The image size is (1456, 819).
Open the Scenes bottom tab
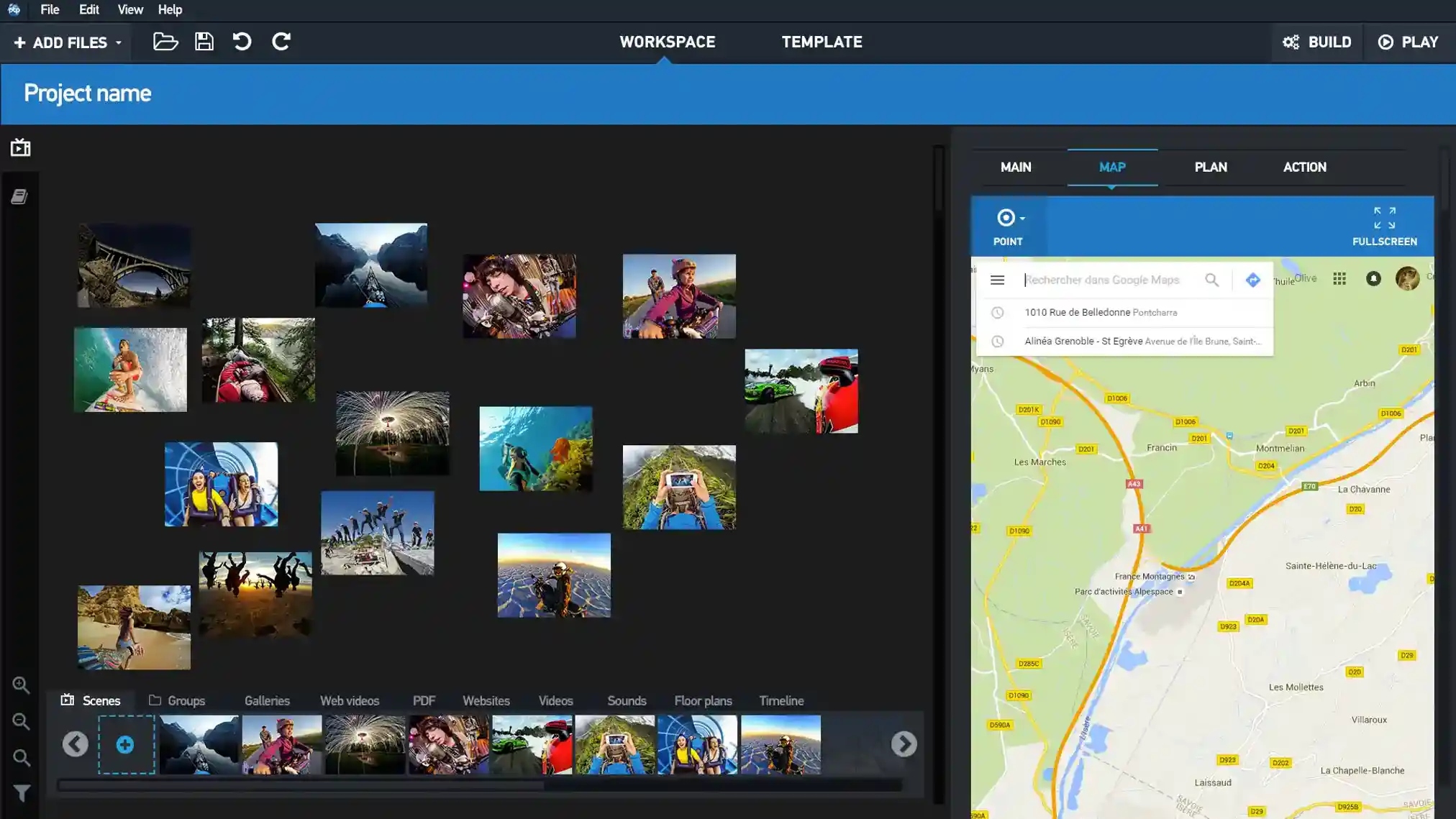pos(91,700)
